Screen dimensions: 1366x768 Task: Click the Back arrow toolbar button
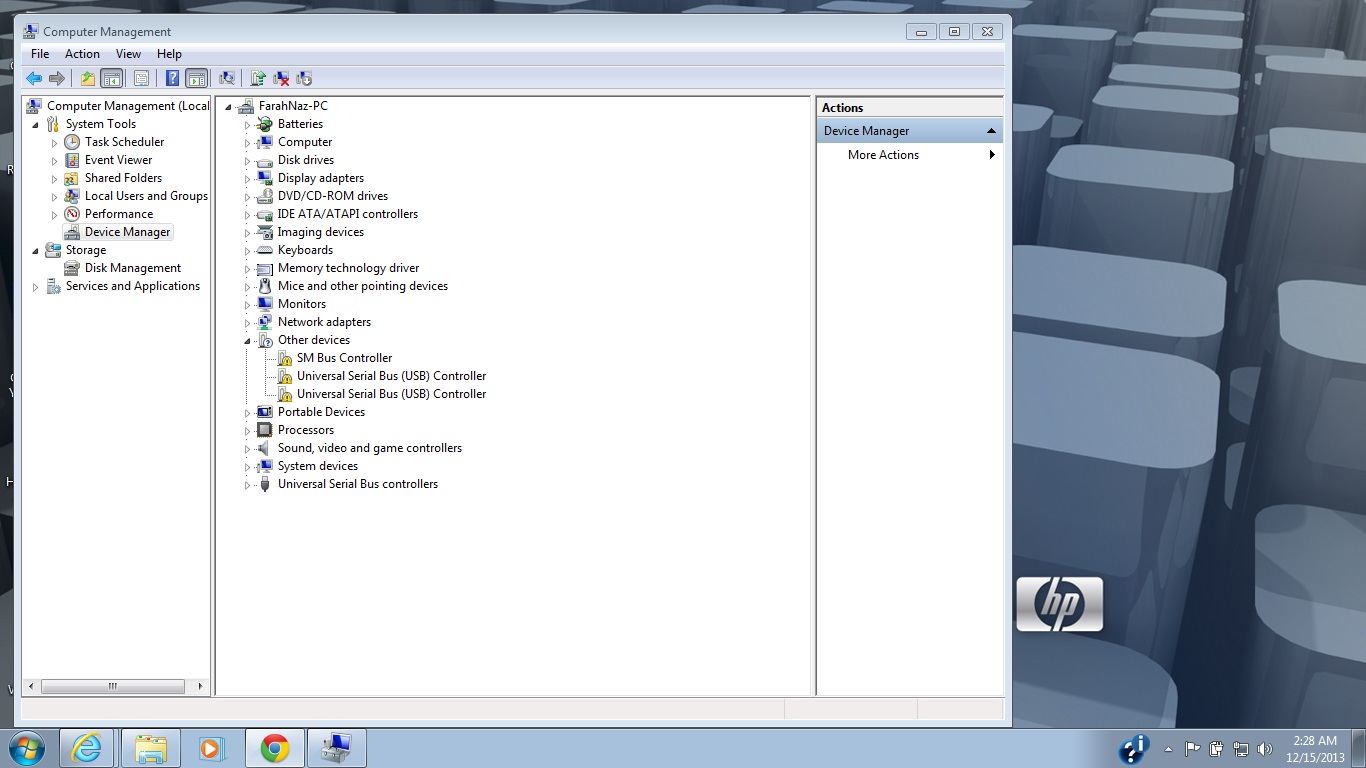click(34, 78)
